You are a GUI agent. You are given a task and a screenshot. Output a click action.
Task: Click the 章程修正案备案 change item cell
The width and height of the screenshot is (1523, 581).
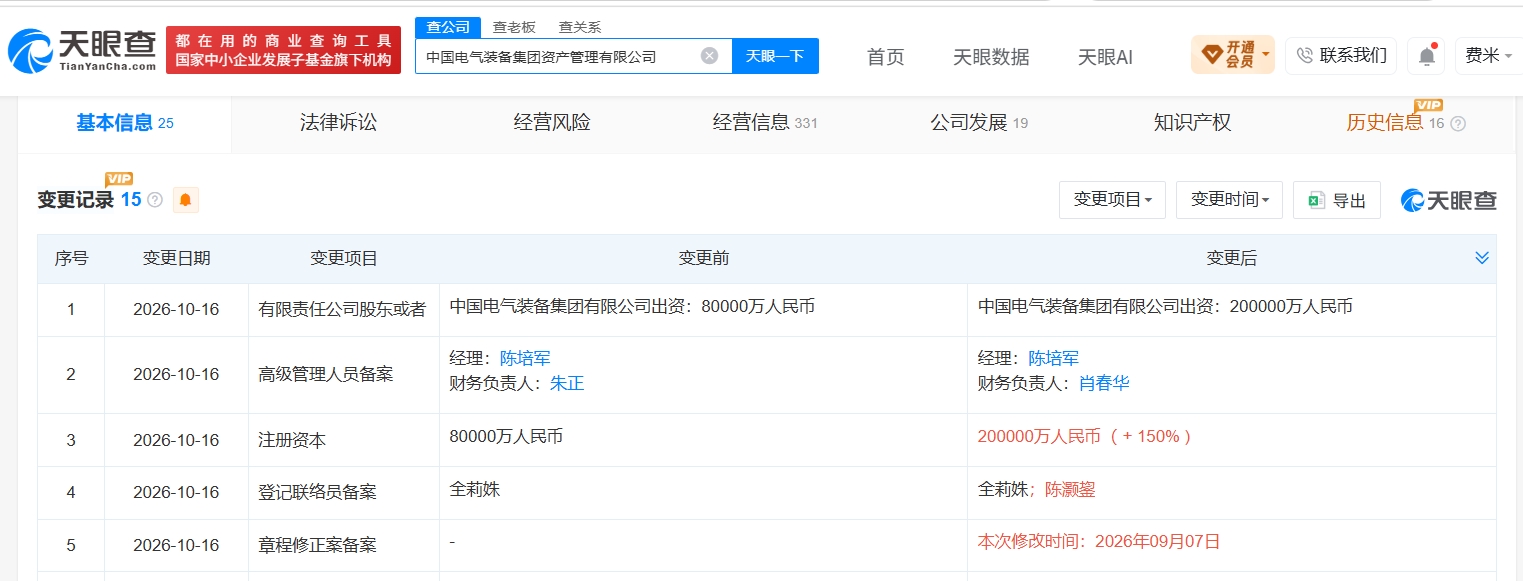pyautogui.click(x=344, y=546)
